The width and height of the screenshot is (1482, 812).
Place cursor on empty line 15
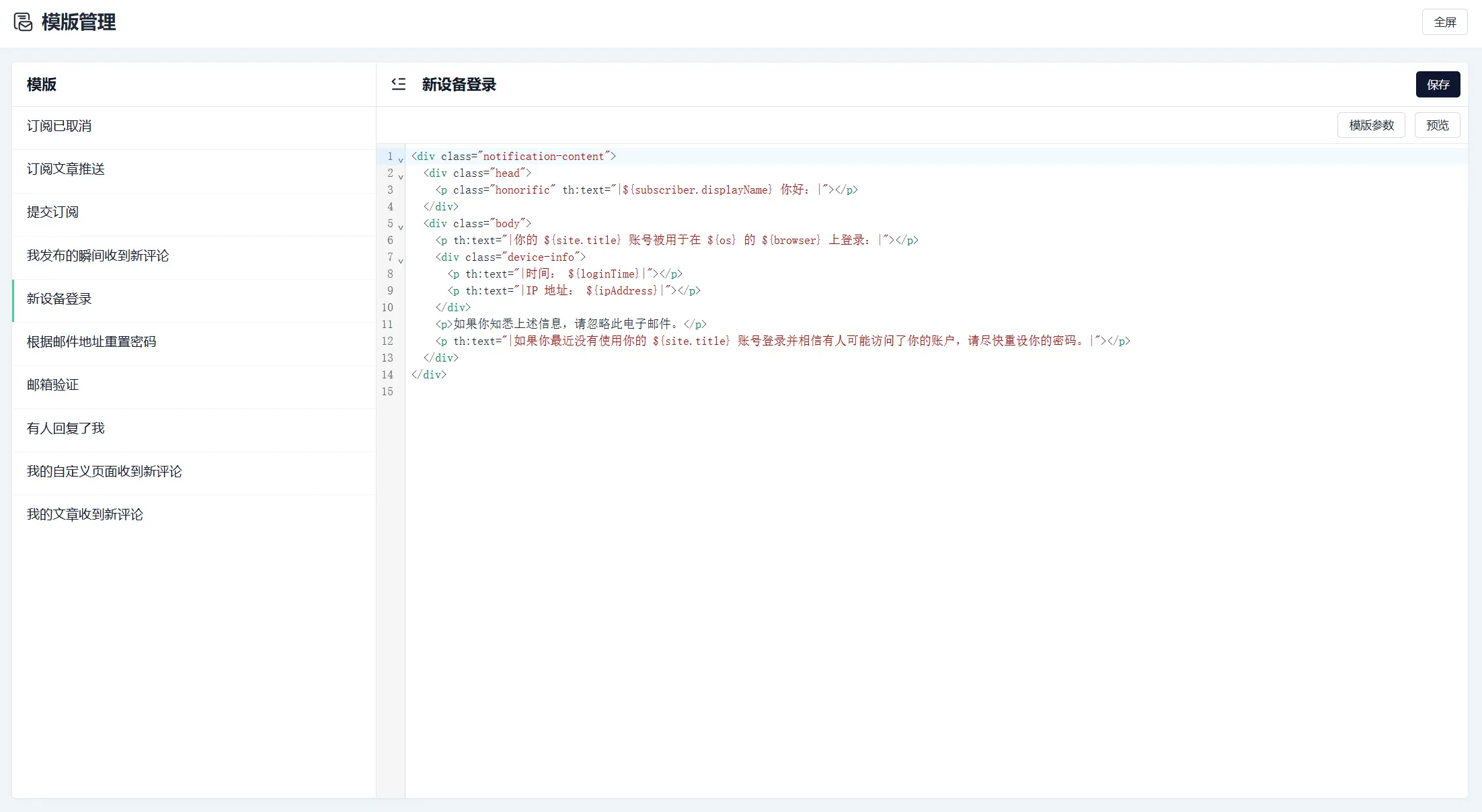936,391
